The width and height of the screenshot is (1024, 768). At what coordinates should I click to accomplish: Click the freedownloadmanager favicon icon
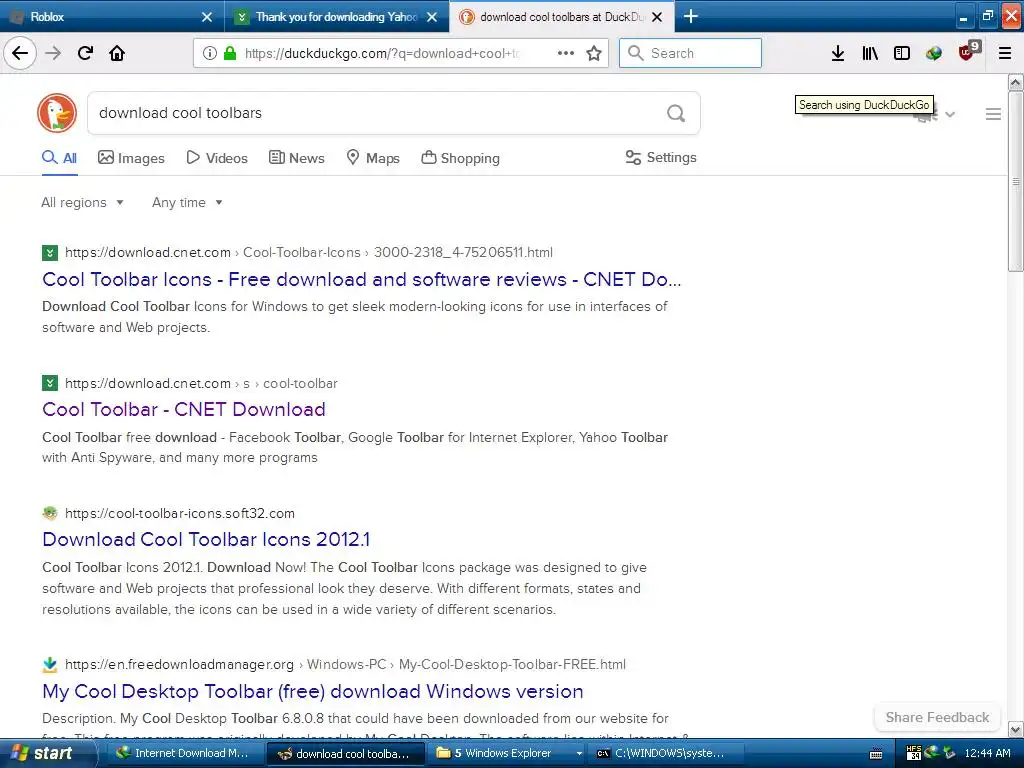coord(50,665)
